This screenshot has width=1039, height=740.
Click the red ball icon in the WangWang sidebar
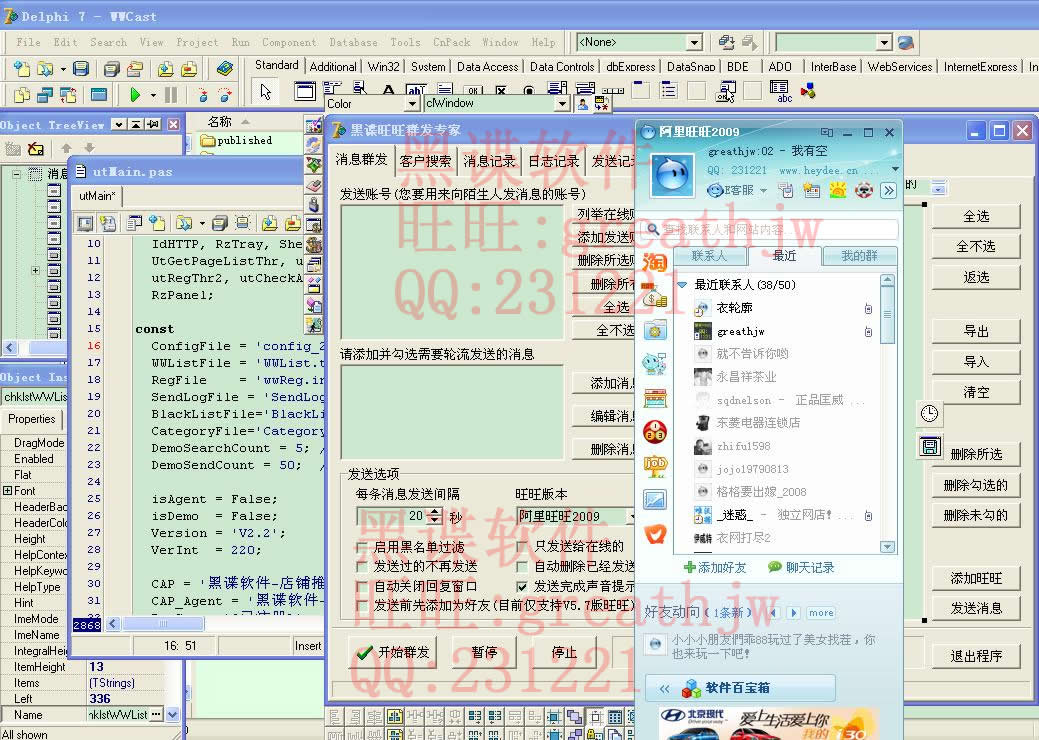(x=655, y=432)
